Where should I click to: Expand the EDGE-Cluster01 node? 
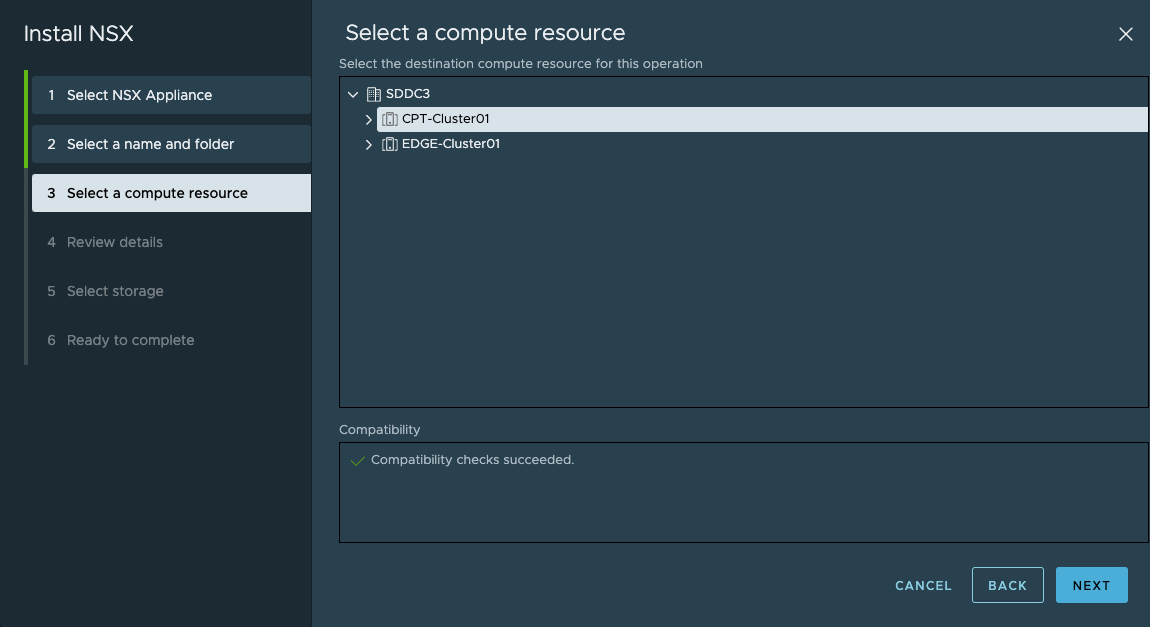click(x=369, y=144)
